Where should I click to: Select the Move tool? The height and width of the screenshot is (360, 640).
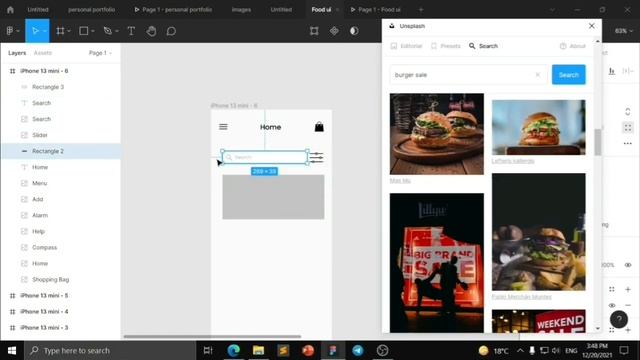[x=35, y=31]
